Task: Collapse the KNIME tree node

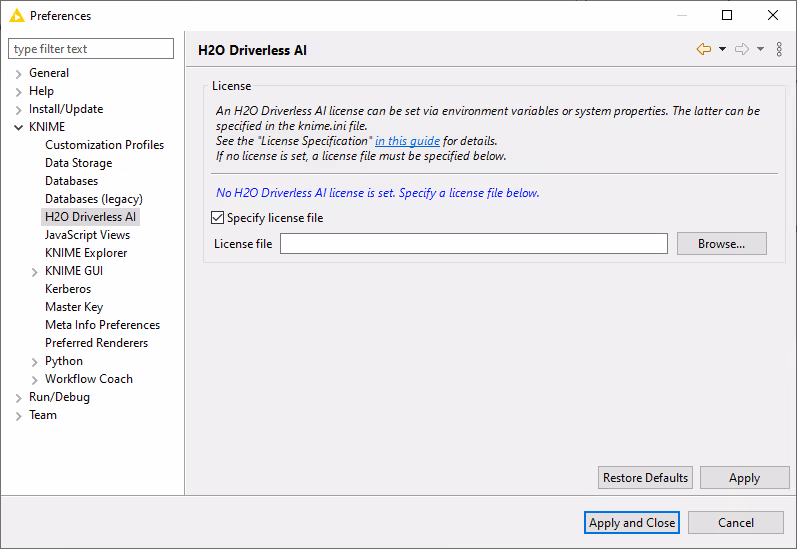Action: (18, 127)
